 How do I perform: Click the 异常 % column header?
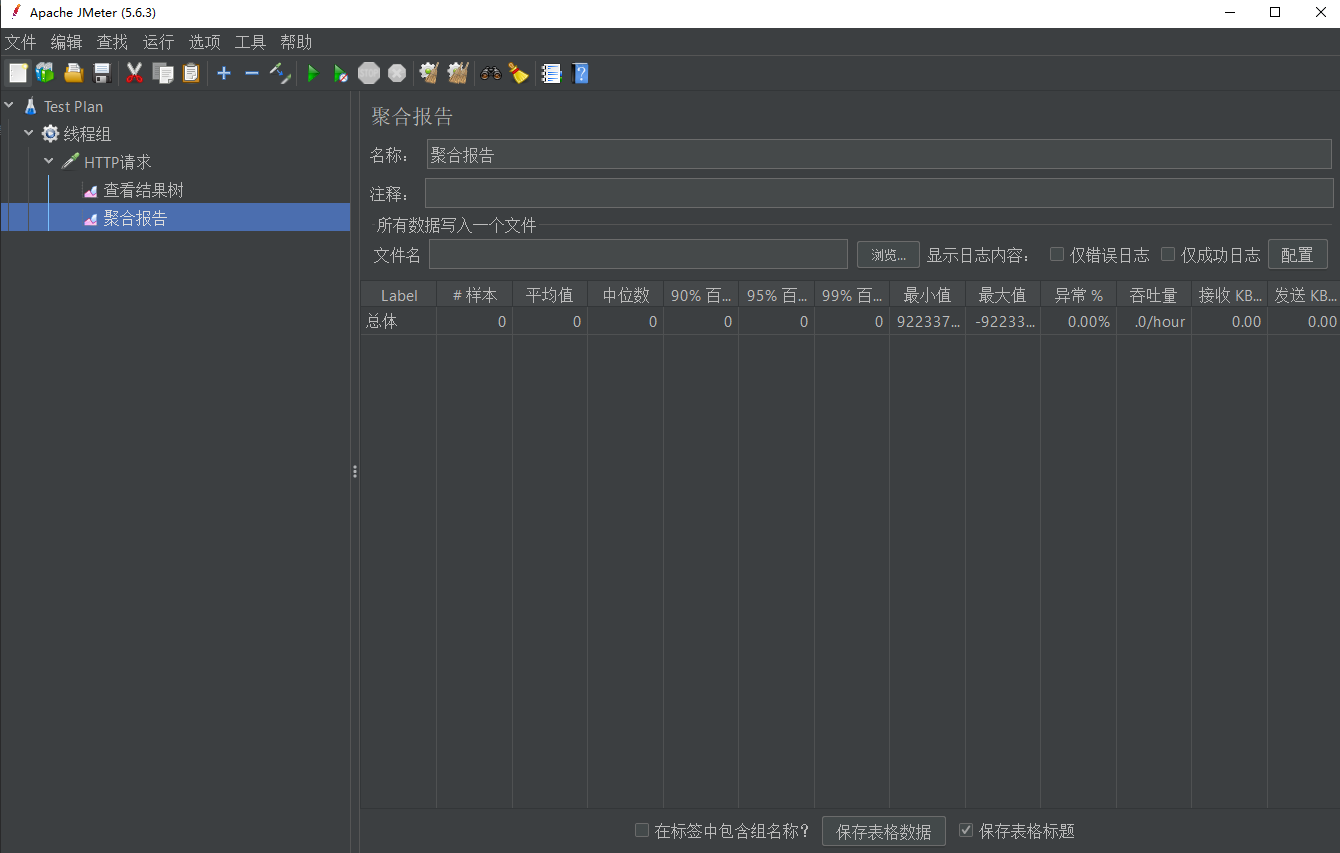[x=1079, y=295]
